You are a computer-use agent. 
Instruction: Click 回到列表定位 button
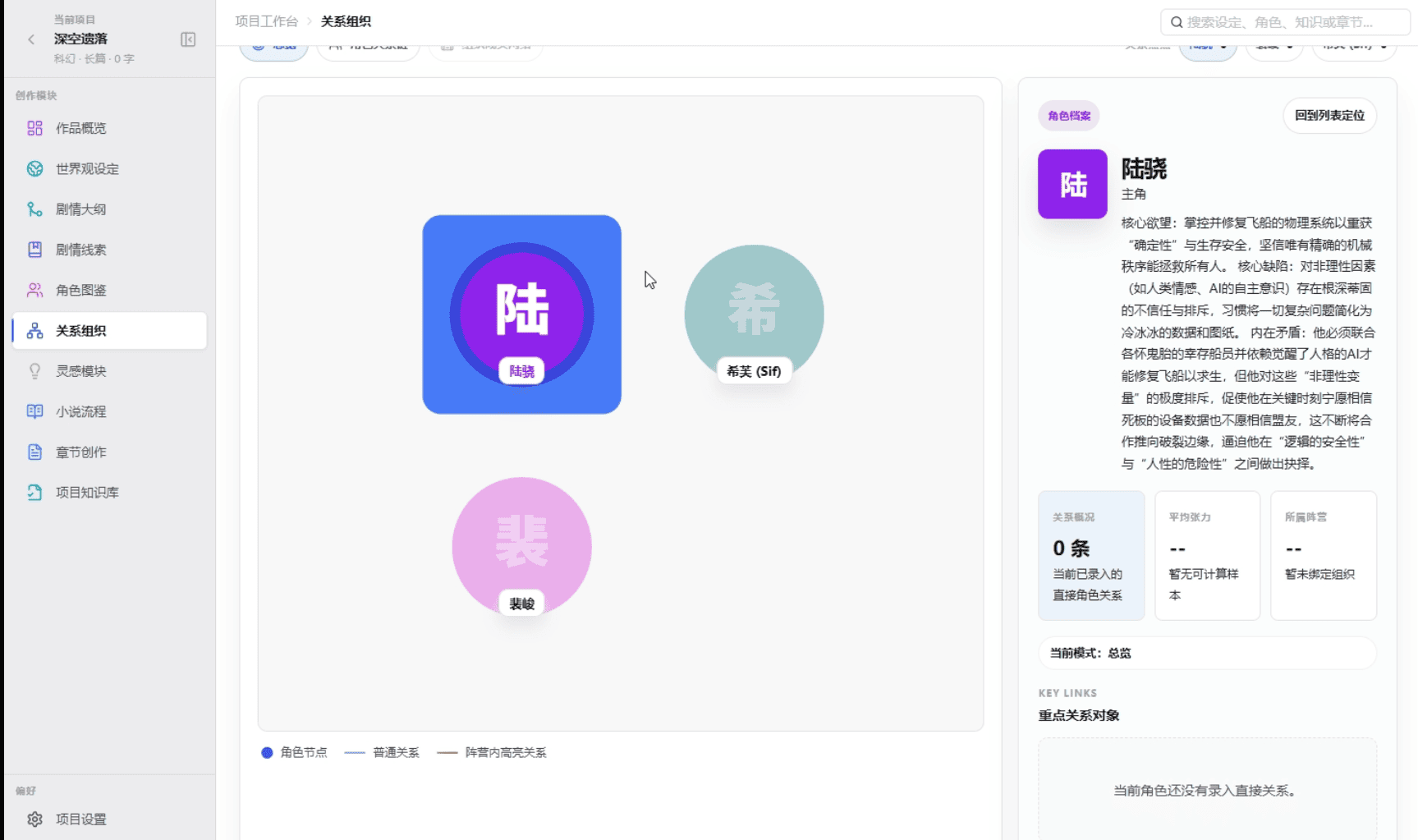point(1329,116)
